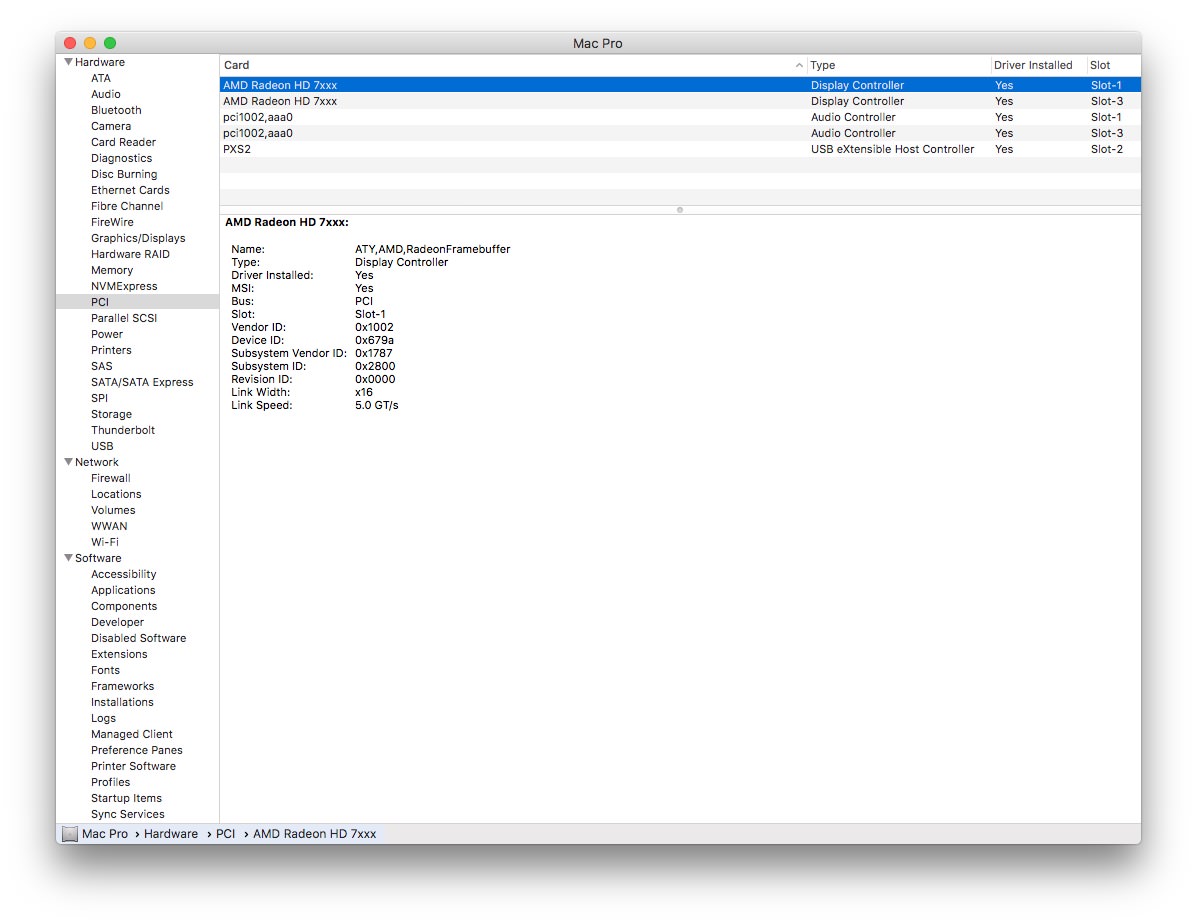Select SATA/SATA Express in the sidebar

click(x=142, y=383)
